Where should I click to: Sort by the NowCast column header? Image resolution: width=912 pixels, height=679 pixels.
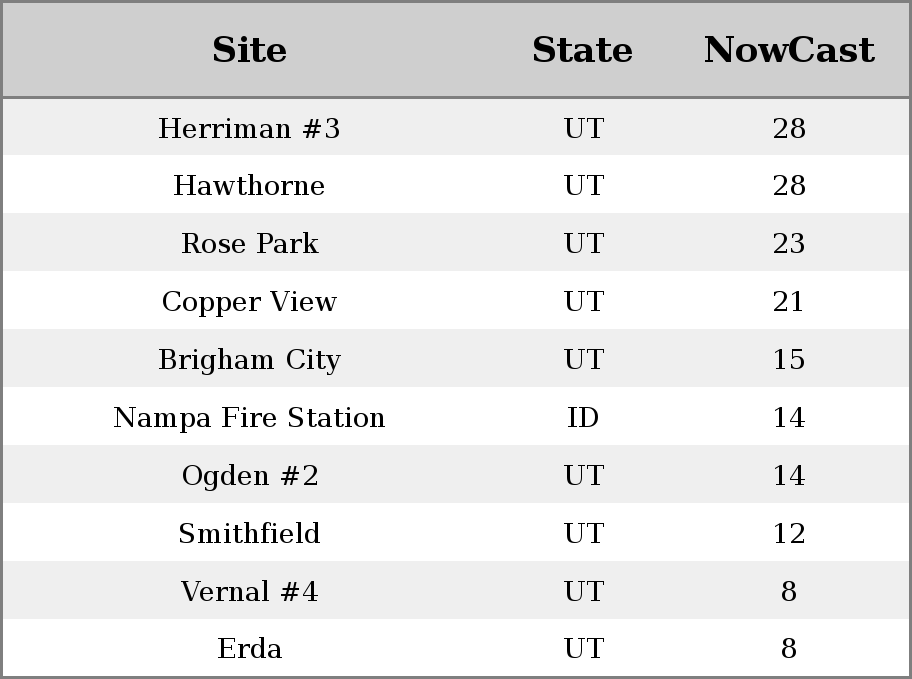click(789, 50)
